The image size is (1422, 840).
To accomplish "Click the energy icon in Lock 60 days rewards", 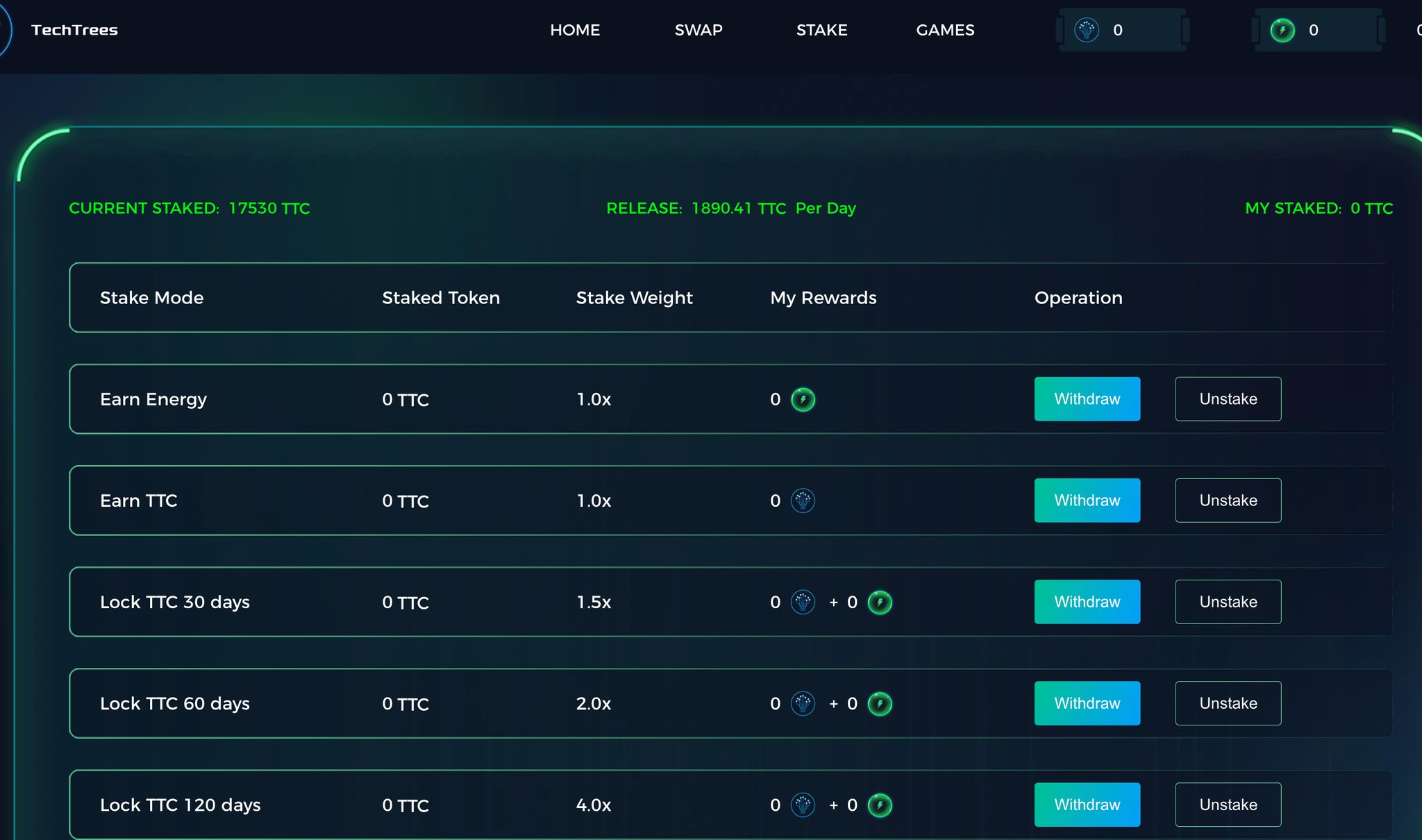I will click(880, 703).
